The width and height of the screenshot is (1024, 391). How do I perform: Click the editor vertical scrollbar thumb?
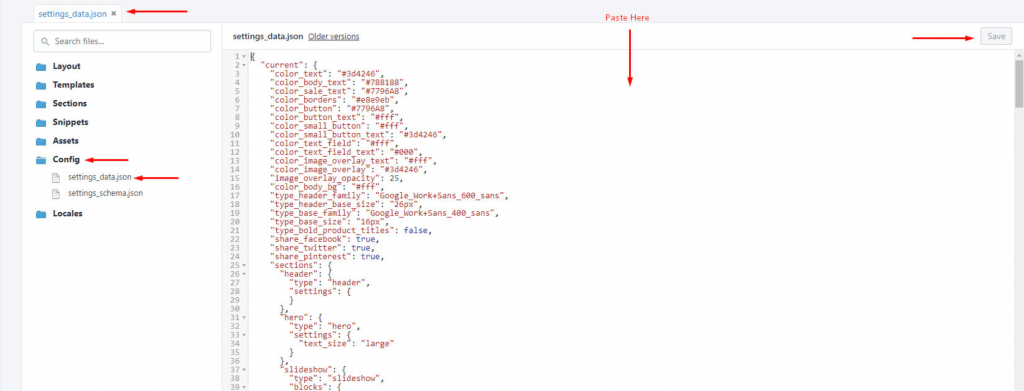[1019, 84]
